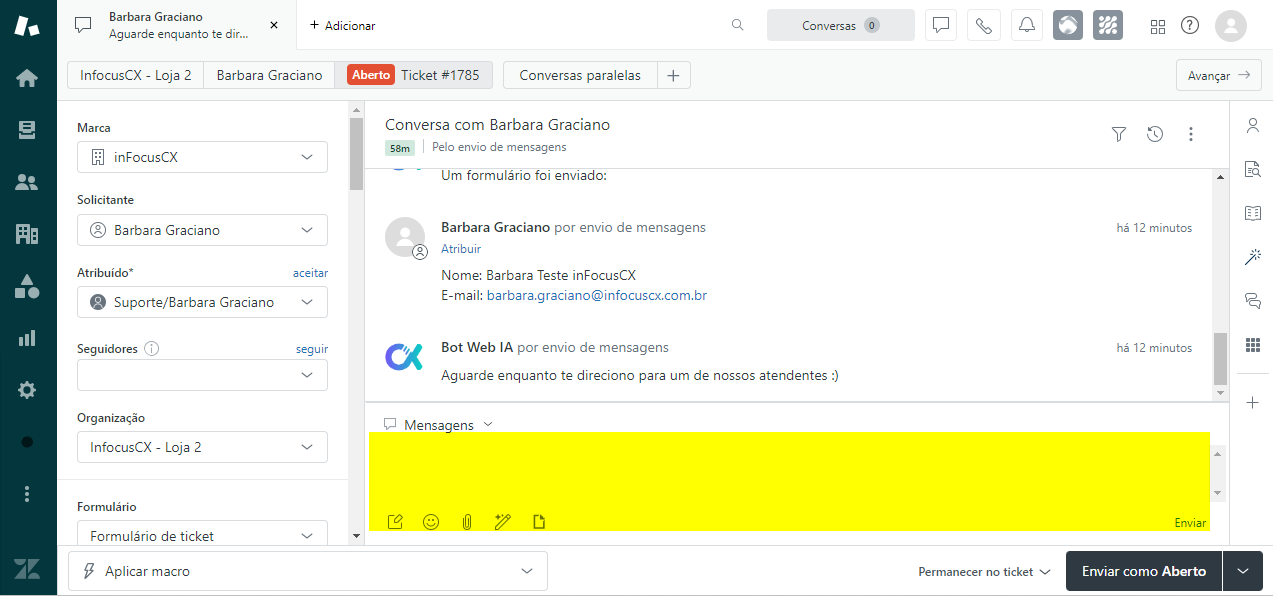
Task: Open the emoji picker
Action: coord(431,522)
